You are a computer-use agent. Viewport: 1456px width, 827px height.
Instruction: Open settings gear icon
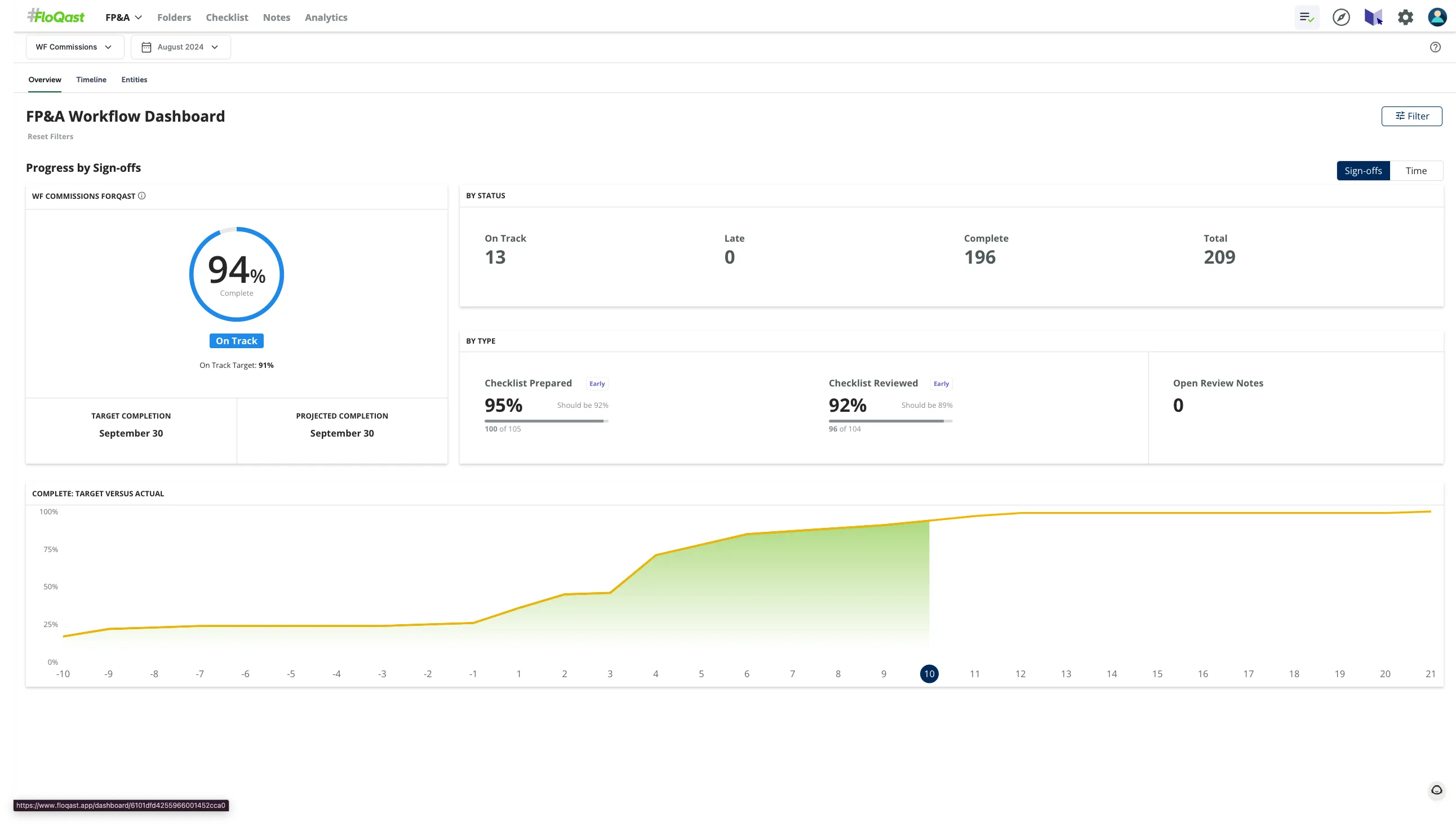click(x=1405, y=17)
